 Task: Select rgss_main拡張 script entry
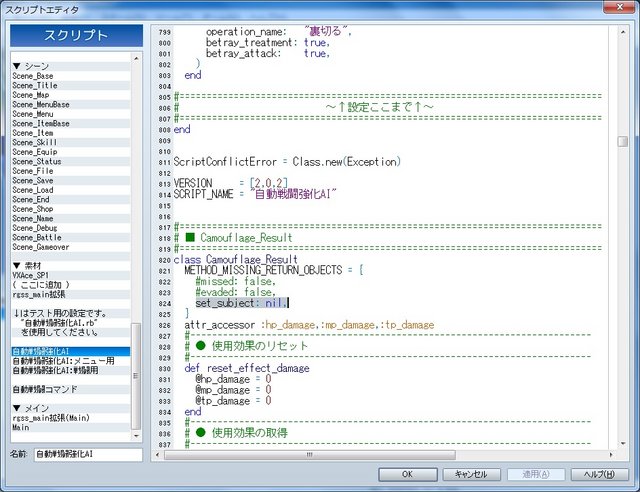[71, 294]
